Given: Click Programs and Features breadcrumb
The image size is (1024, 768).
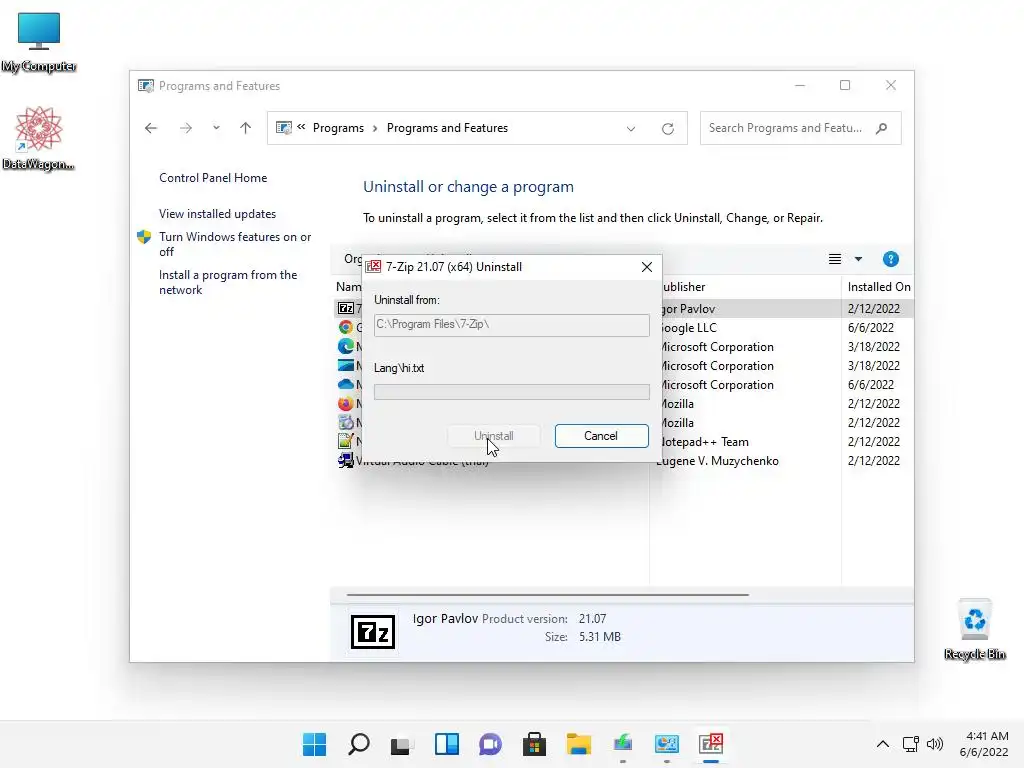Looking at the screenshot, I should pyautogui.click(x=447, y=128).
